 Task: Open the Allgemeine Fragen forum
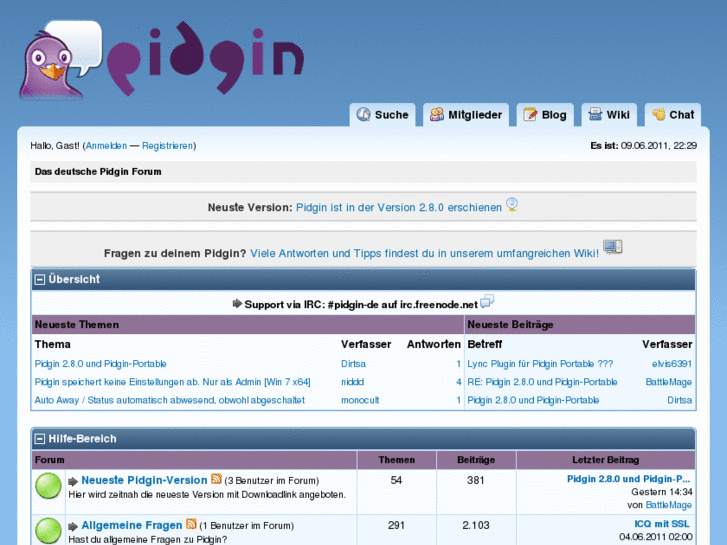(132, 525)
